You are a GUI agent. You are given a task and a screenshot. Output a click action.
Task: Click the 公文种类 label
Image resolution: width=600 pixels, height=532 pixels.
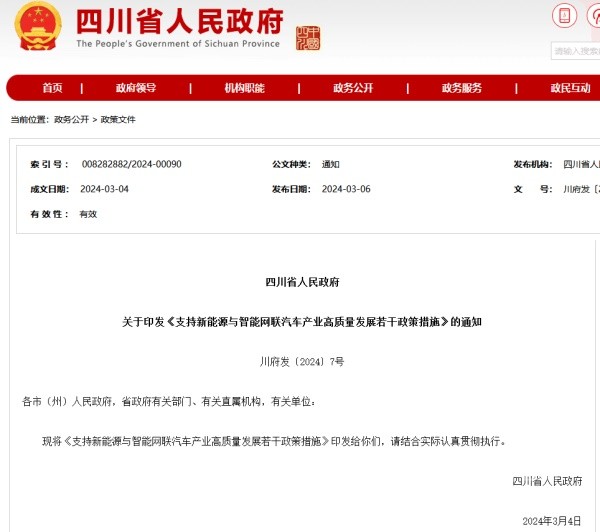tap(291, 164)
